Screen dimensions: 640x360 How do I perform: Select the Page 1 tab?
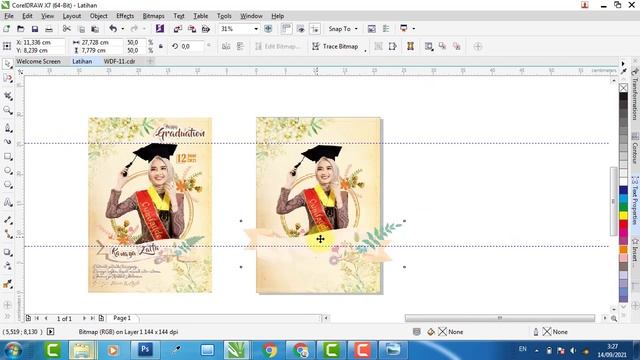122,318
